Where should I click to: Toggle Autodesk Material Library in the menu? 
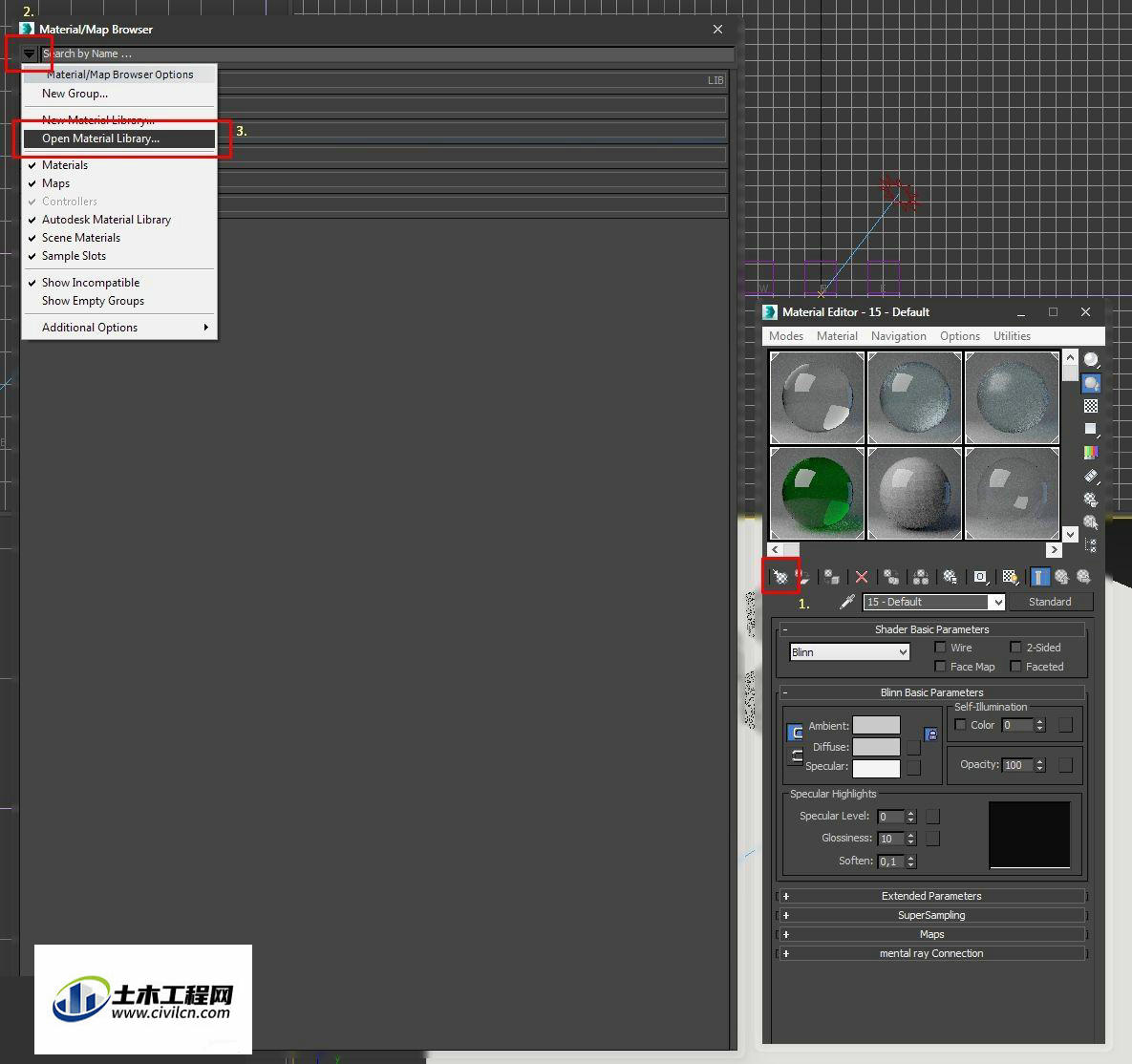[119, 220]
